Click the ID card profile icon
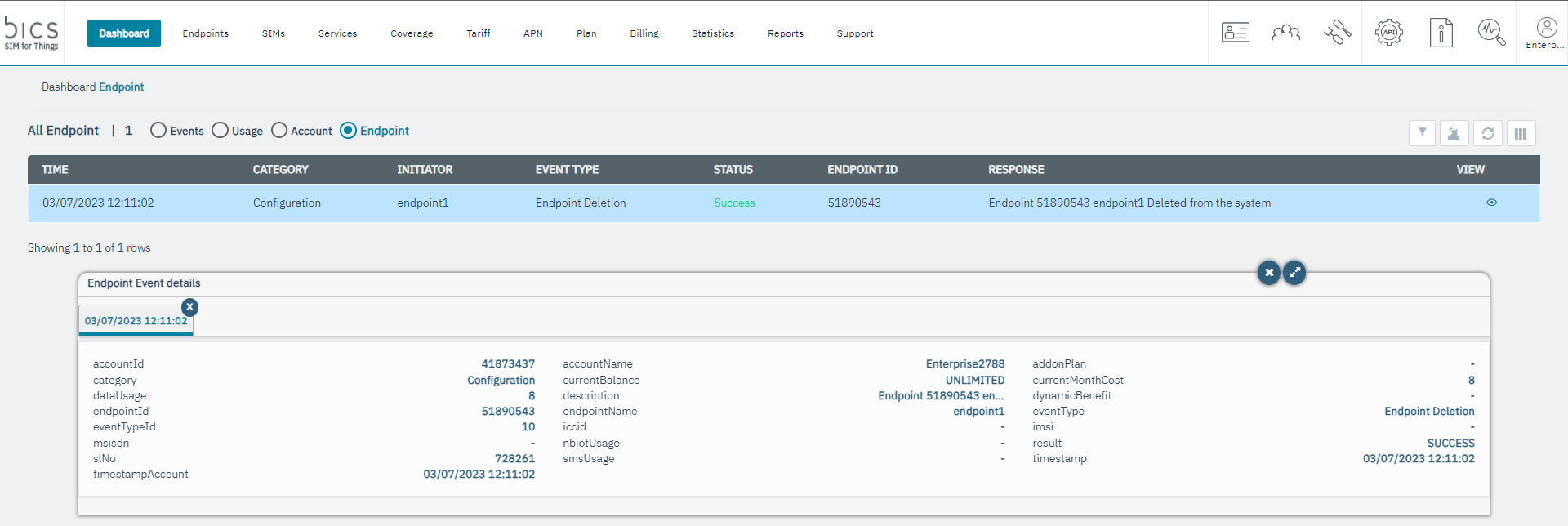This screenshot has height=526, width=1568. click(1235, 33)
